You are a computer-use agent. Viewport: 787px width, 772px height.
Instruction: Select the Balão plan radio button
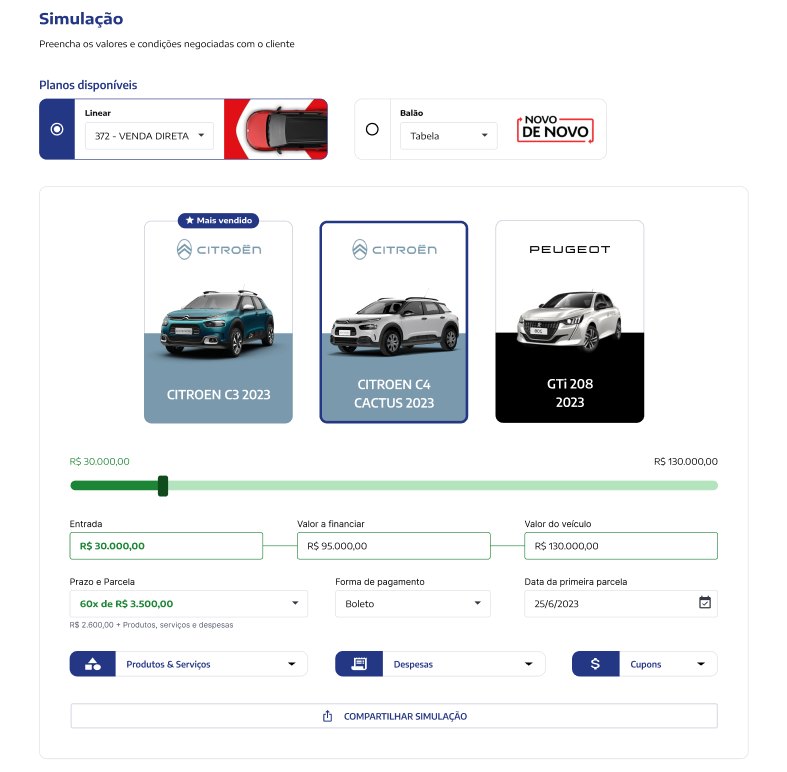pos(372,130)
